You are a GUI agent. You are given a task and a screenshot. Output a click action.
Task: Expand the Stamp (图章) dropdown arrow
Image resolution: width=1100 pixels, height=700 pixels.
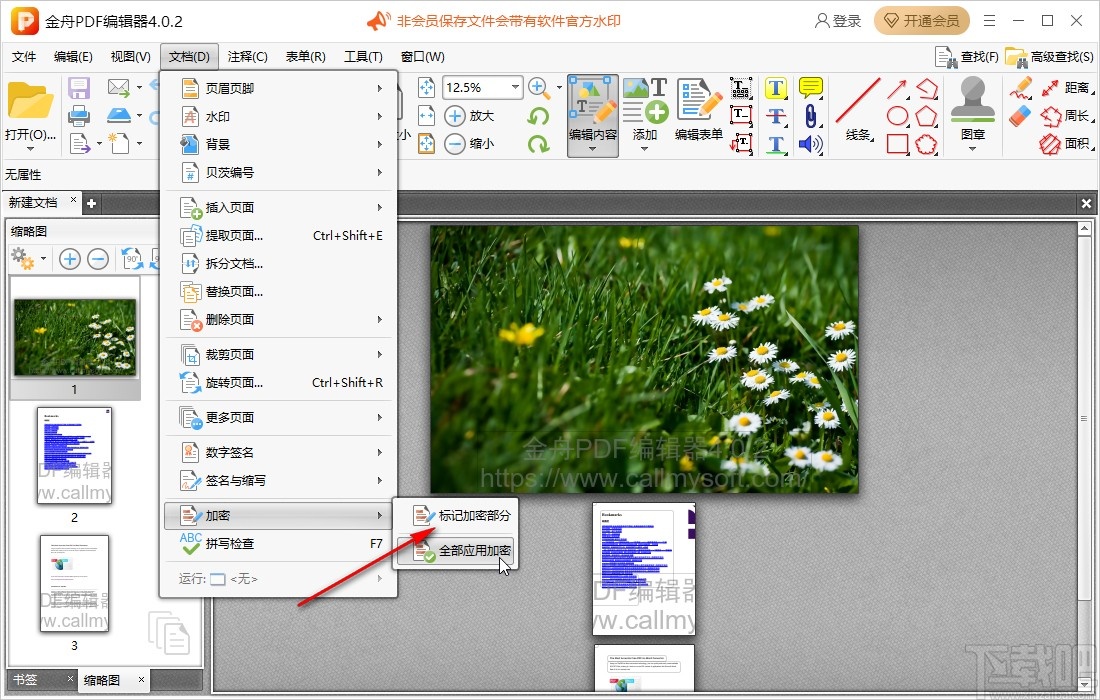(x=972, y=148)
